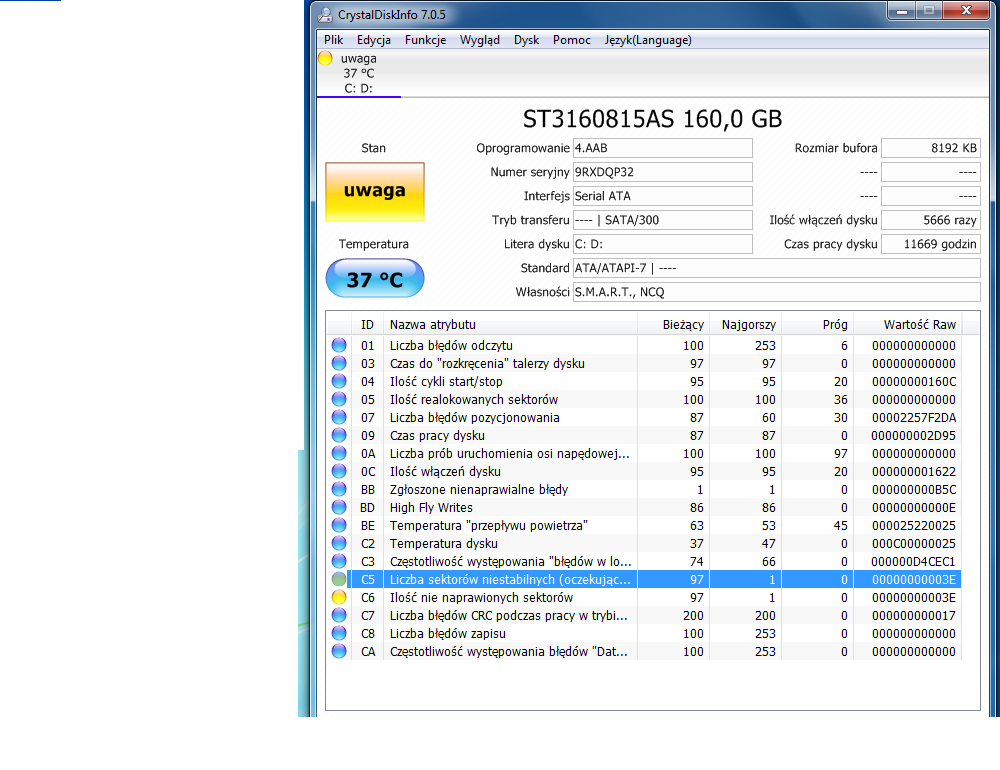Image resolution: width=1000 pixels, height=770 pixels.
Task: Select the High Fly Writes row
Action: [644, 507]
